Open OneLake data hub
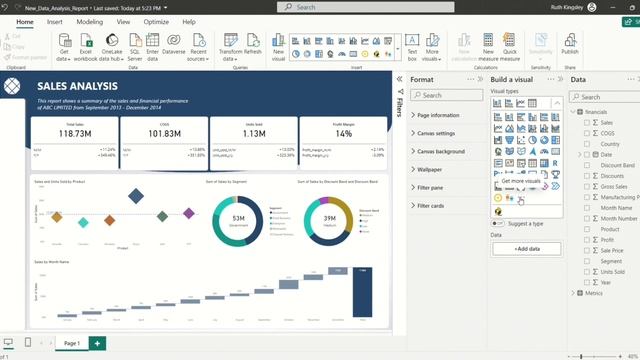640x360 pixels. pyautogui.click(x=111, y=47)
